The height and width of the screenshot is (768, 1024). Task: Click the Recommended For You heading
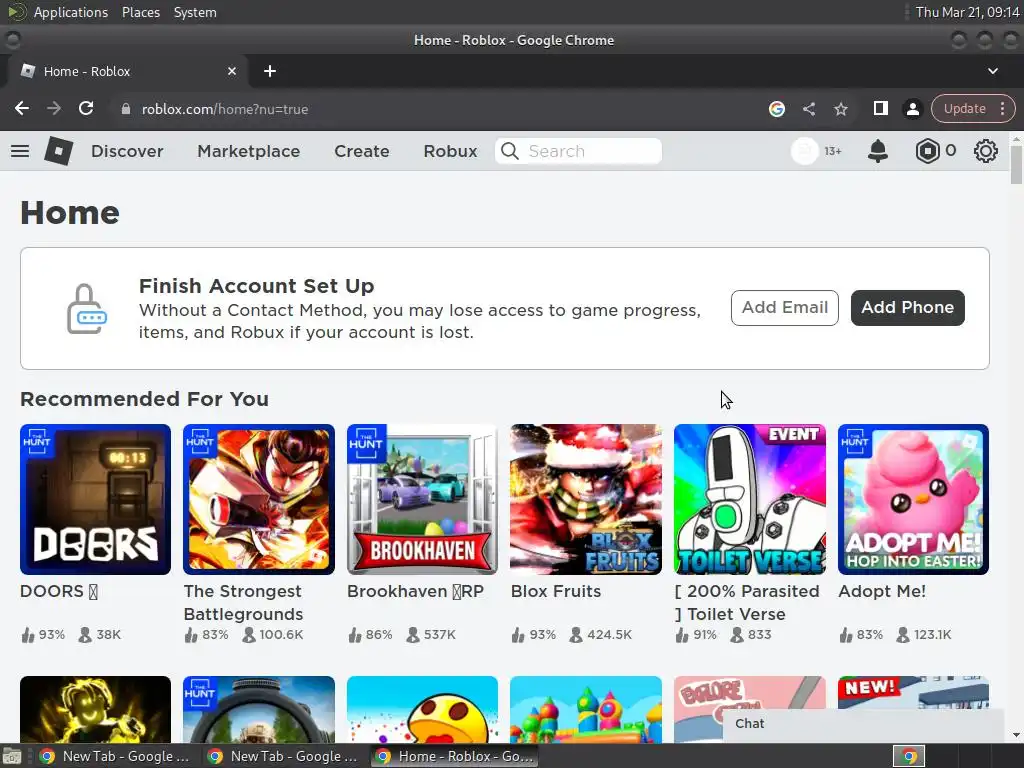(144, 398)
